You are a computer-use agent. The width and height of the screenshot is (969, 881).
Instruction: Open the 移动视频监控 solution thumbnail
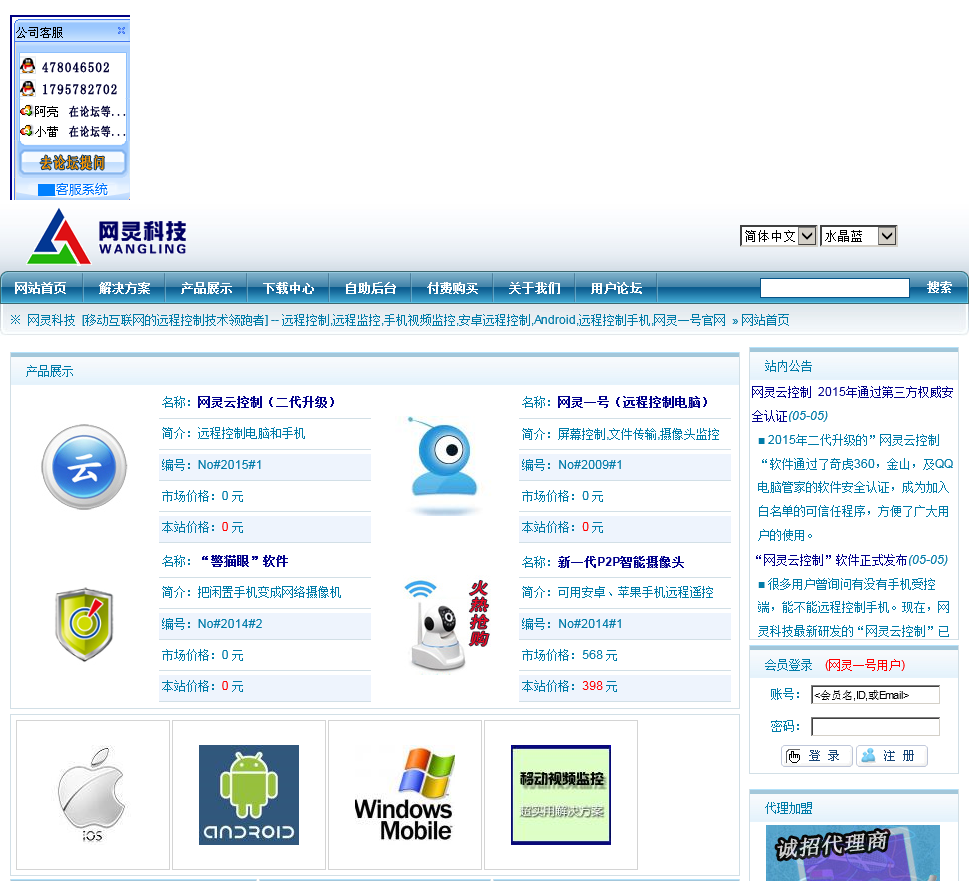pyautogui.click(x=561, y=795)
